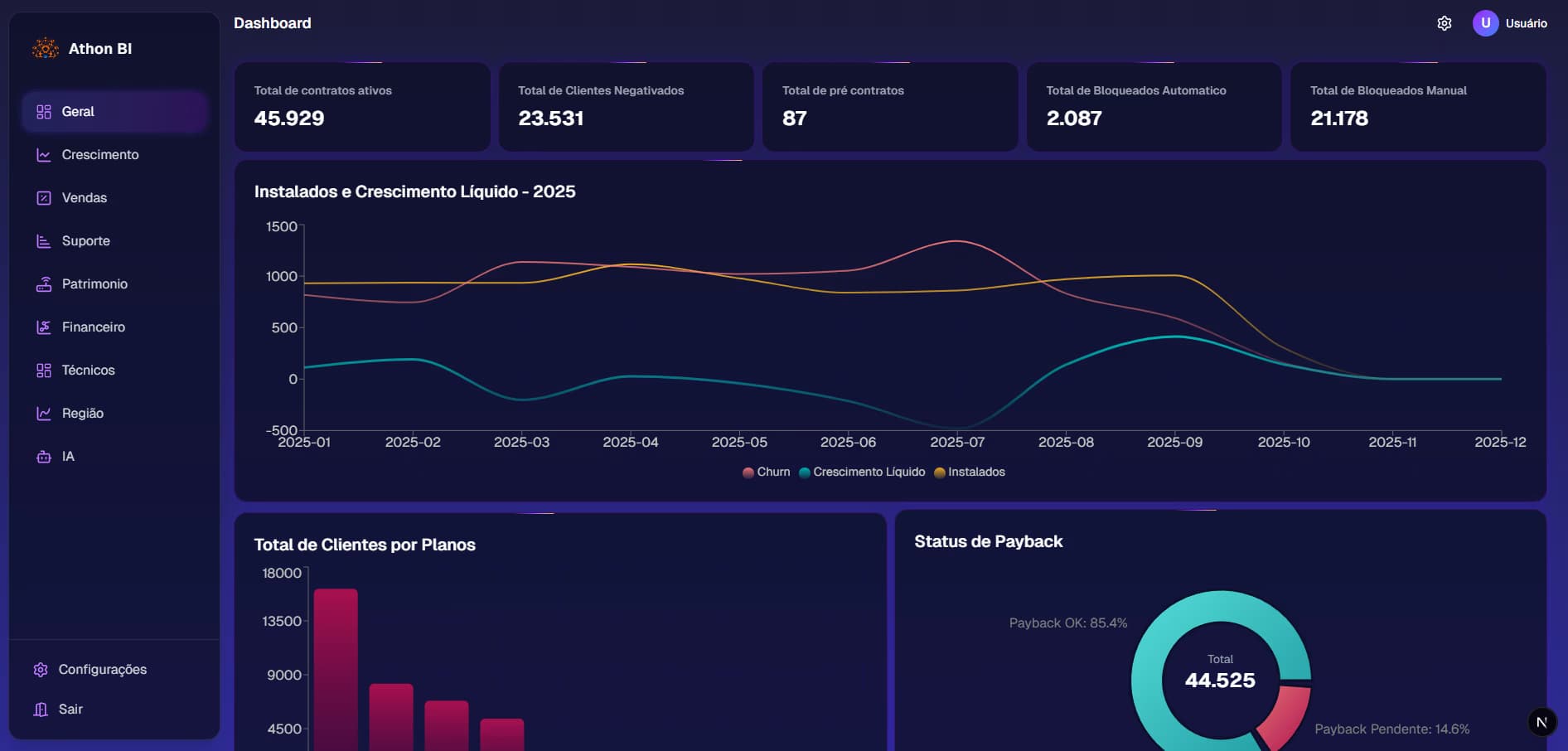Image resolution: width=1568 pixels, height=751 pixels.
Task: Click the Sair door icon
Action: click(x=41, y=710)
